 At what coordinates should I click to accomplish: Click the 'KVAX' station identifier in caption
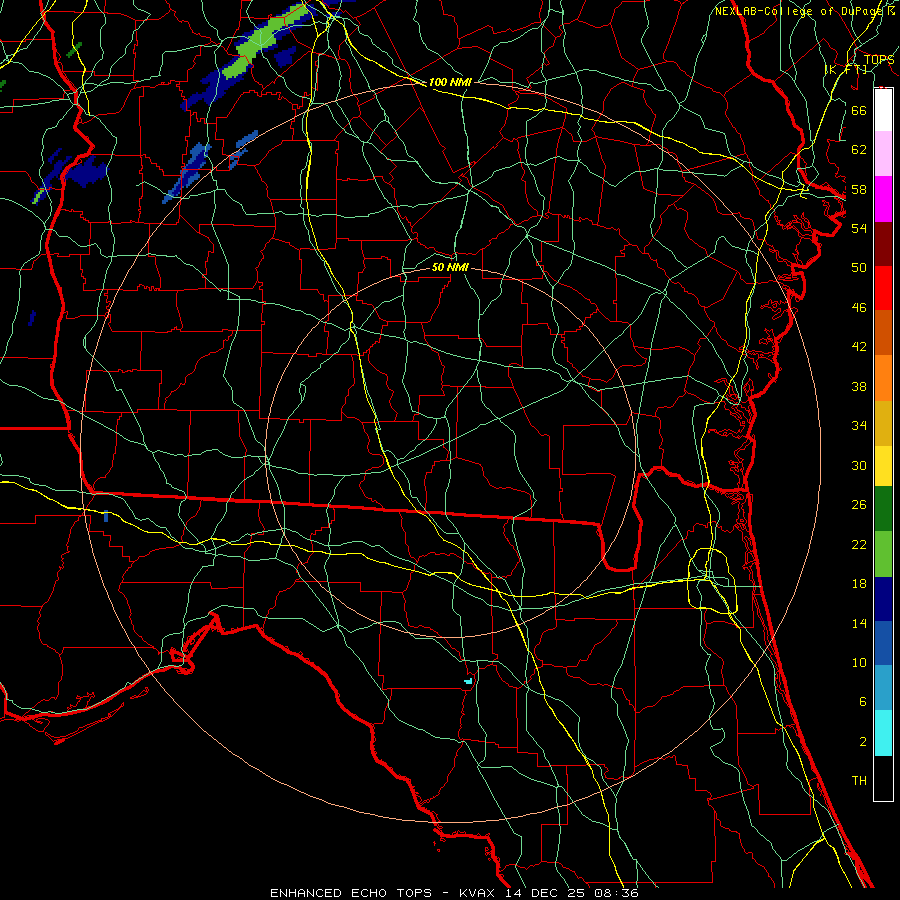pyautogui.click(x=479, y=893)
